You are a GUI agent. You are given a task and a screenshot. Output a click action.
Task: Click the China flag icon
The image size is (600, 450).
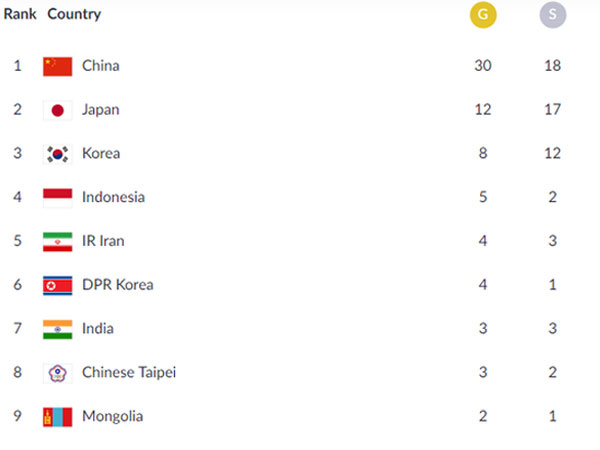pos(57,67)
